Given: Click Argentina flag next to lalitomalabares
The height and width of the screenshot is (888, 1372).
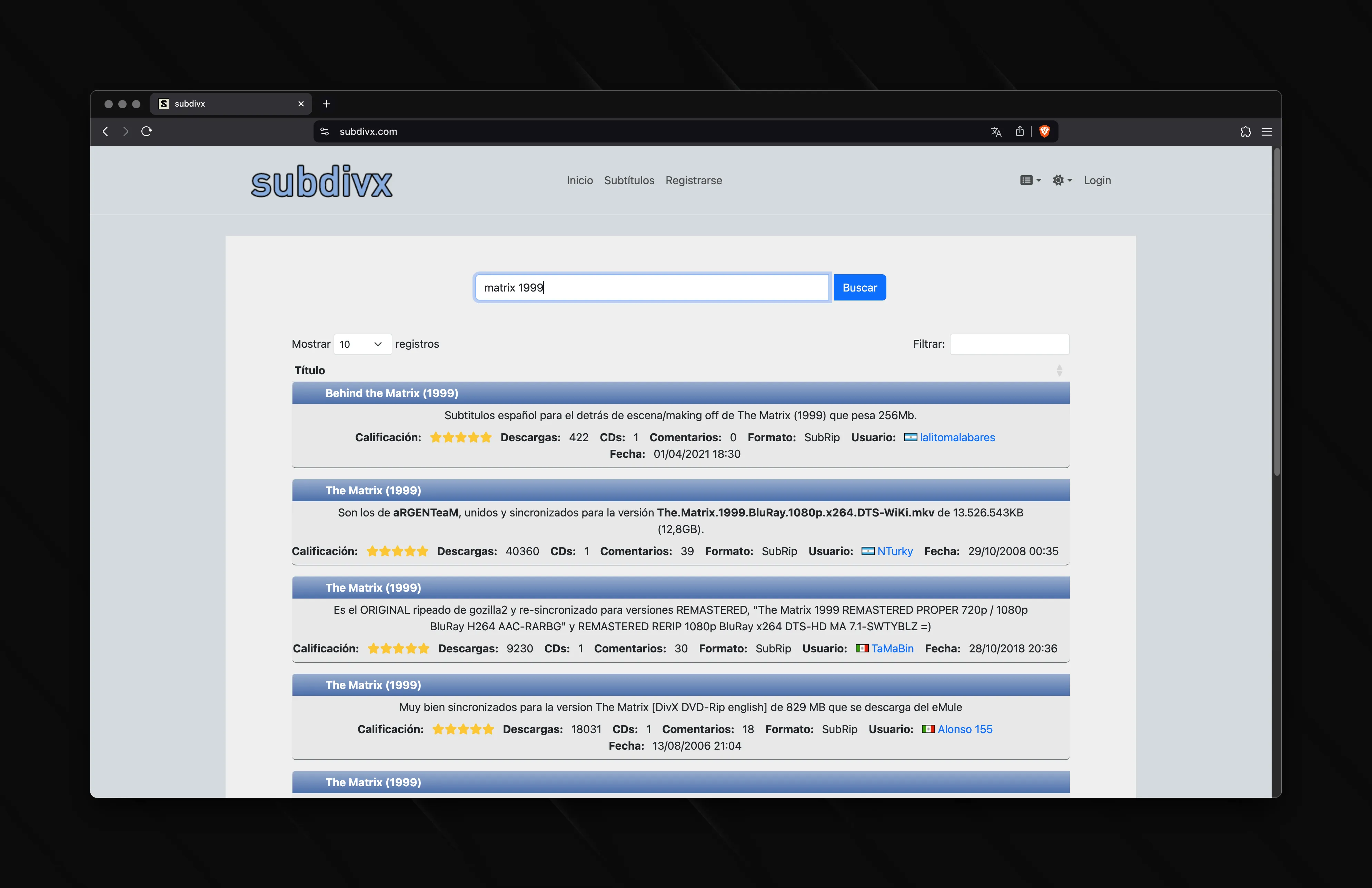Looking at the screenshot, I should click(910, 437).
